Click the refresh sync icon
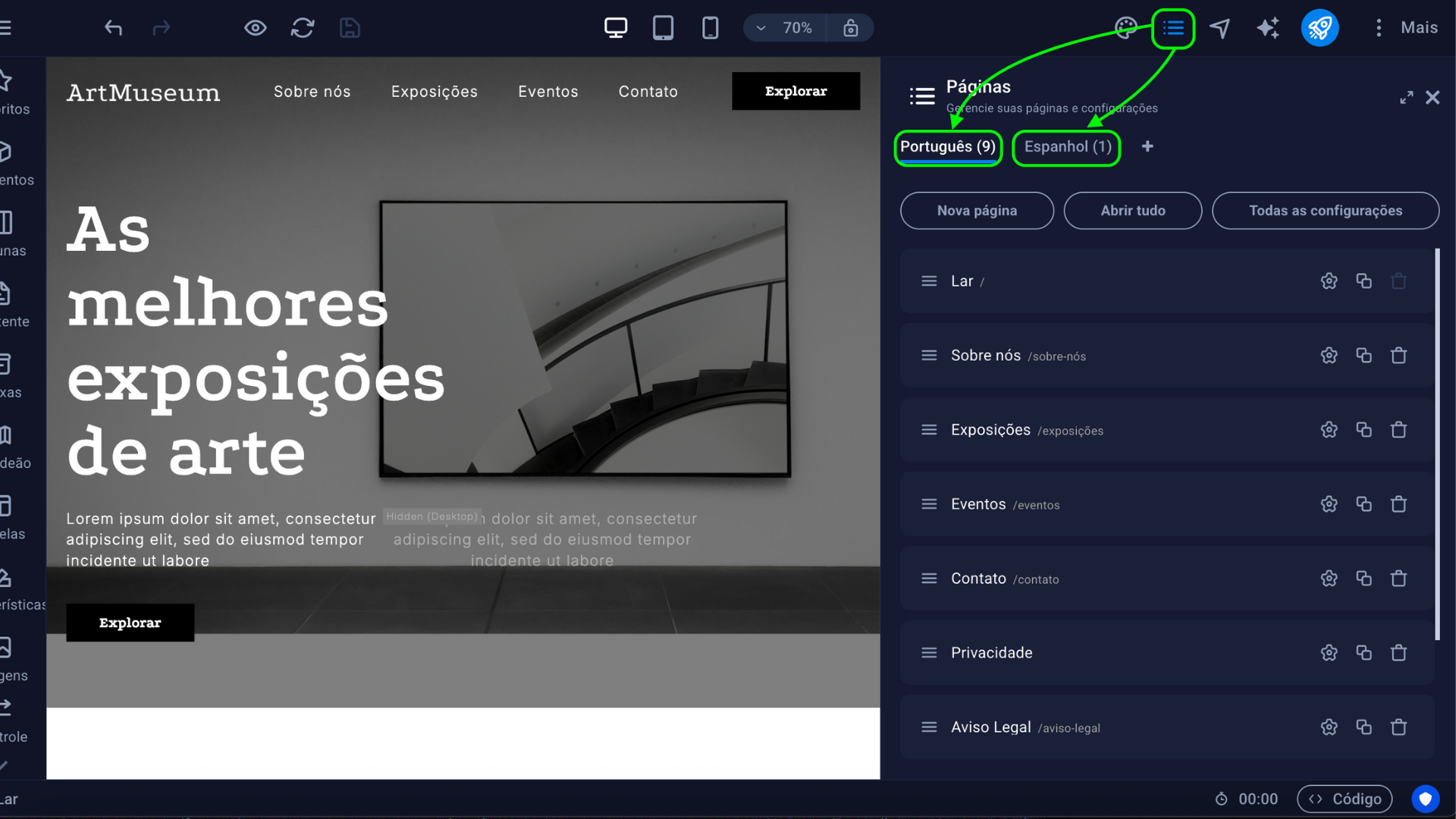1456x819 pixels. 303,28
